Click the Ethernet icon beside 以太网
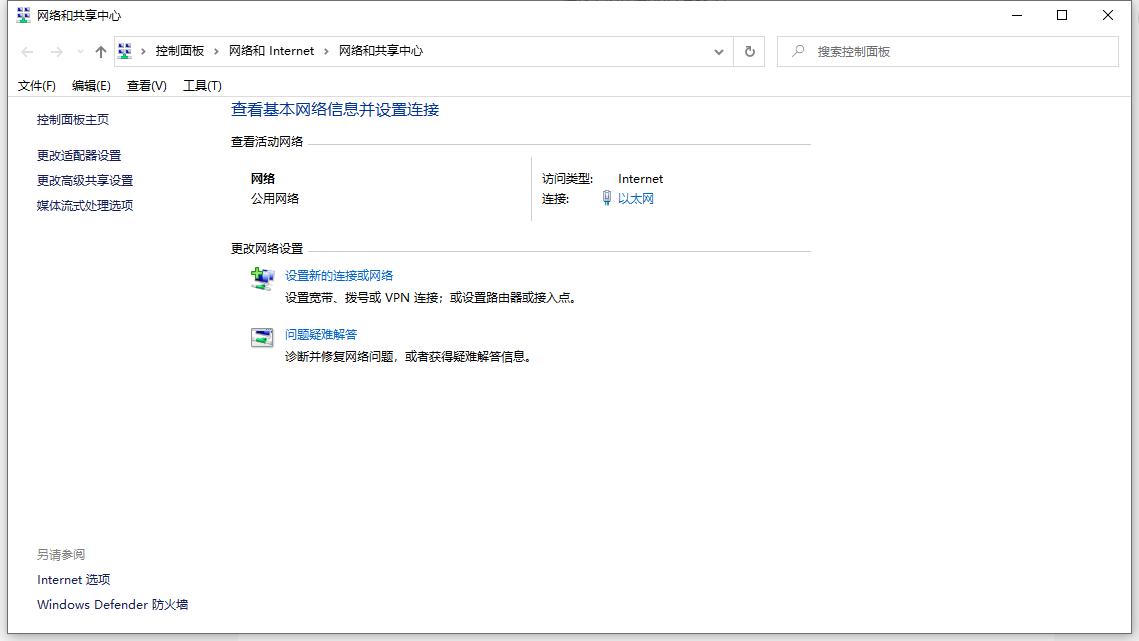The width and height of the screenshot is (1139, 641). coord(608,198)
